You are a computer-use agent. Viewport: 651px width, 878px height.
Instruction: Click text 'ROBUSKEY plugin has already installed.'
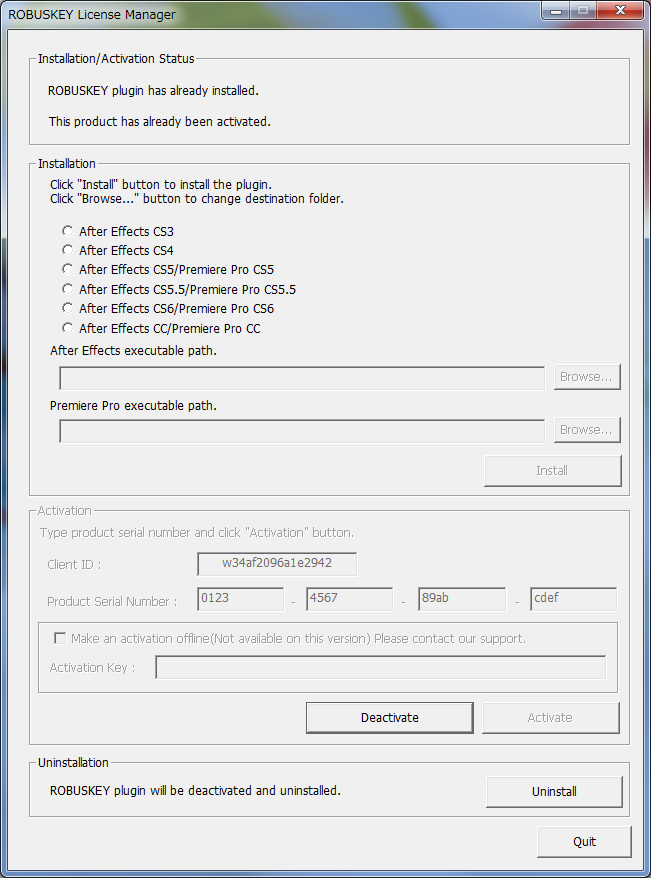[x=153, y=91]
